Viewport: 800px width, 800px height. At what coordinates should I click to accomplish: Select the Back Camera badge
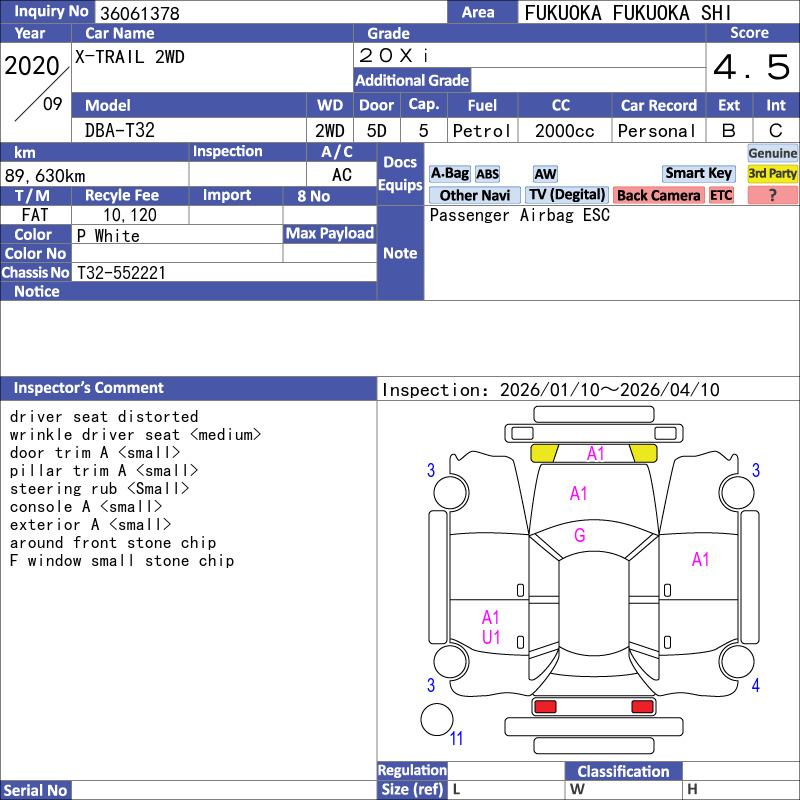click(x=658, y=195)
